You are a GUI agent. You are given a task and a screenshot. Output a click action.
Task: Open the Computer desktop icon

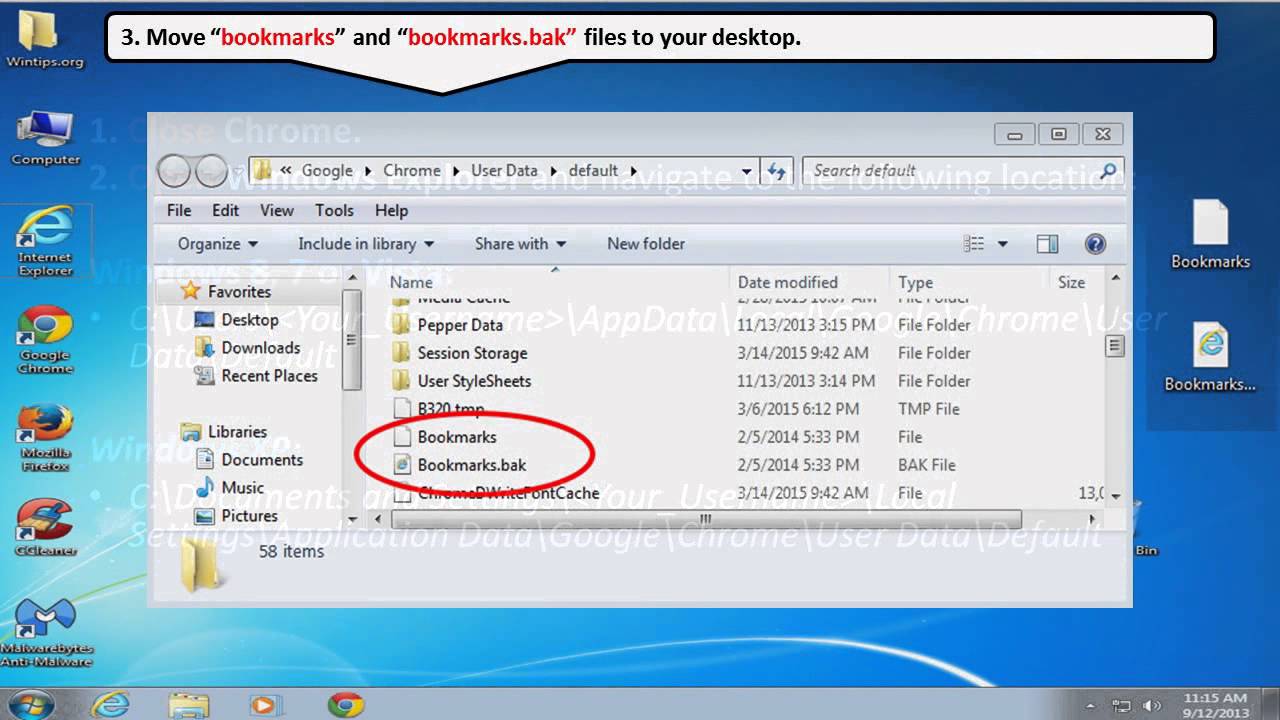[45, 137]
